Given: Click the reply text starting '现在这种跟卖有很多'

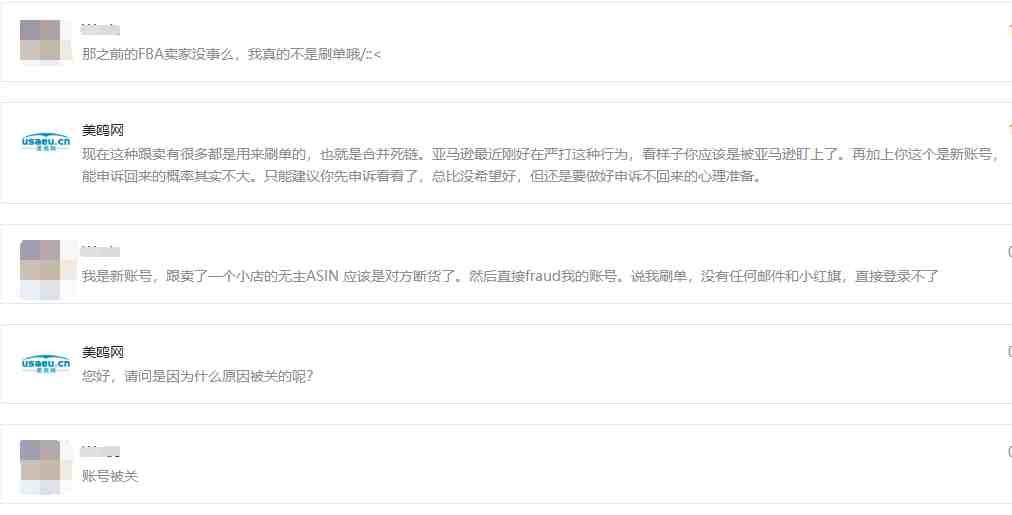Looking at the screenshot, I should tap(541, 166).
